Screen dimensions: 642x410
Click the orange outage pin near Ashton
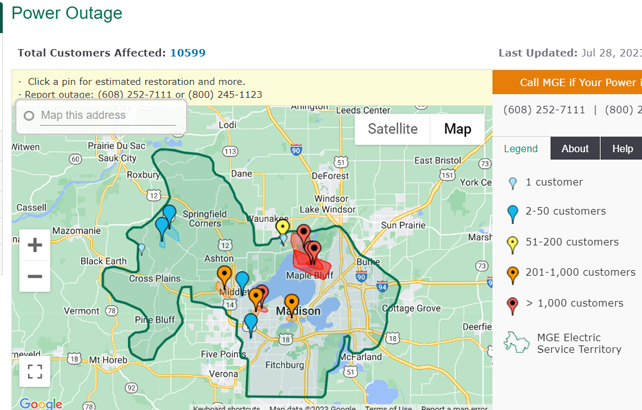(224, 274)
